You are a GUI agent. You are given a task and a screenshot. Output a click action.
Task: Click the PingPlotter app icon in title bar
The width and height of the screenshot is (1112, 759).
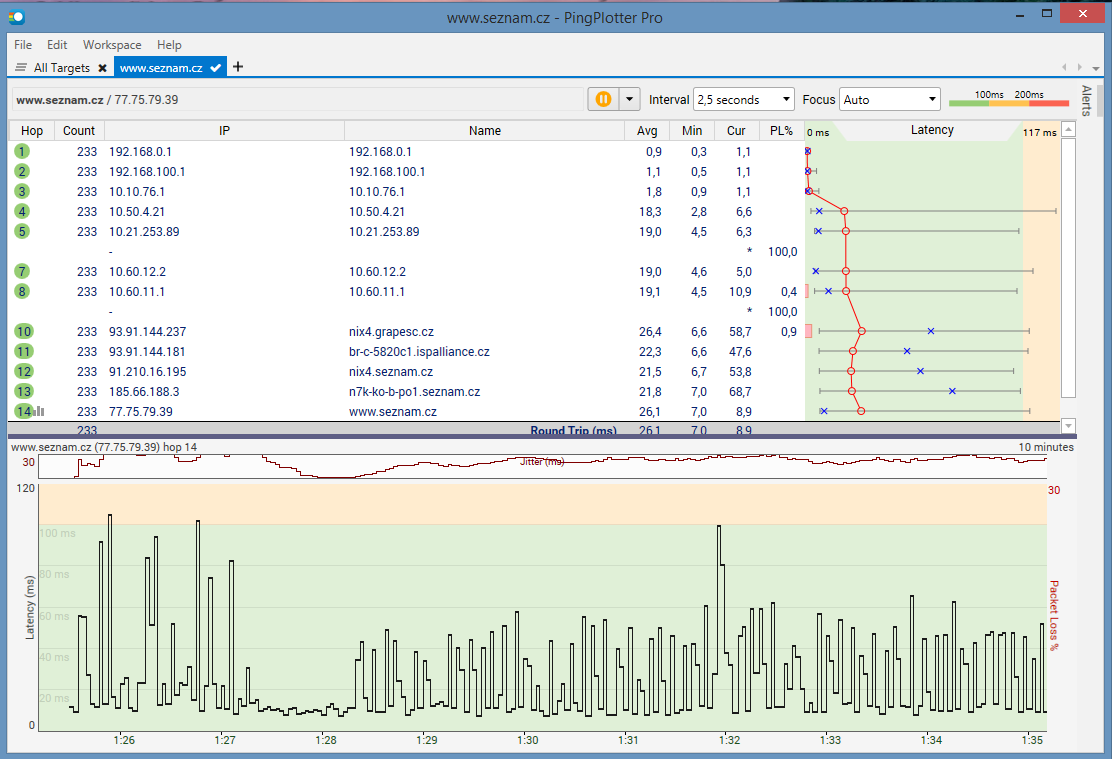point(16,16)
